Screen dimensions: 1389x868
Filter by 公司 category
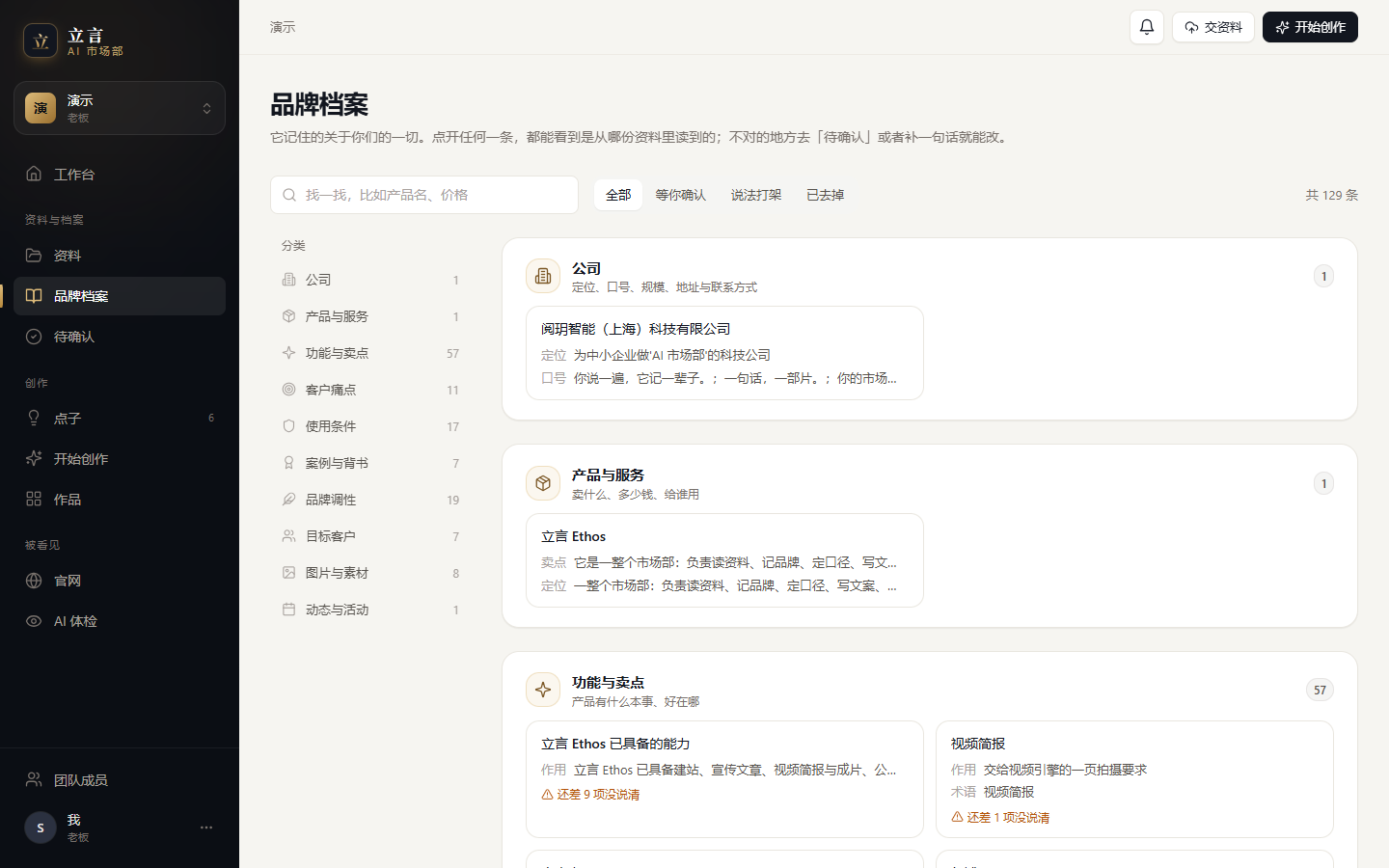click(370, 280)
